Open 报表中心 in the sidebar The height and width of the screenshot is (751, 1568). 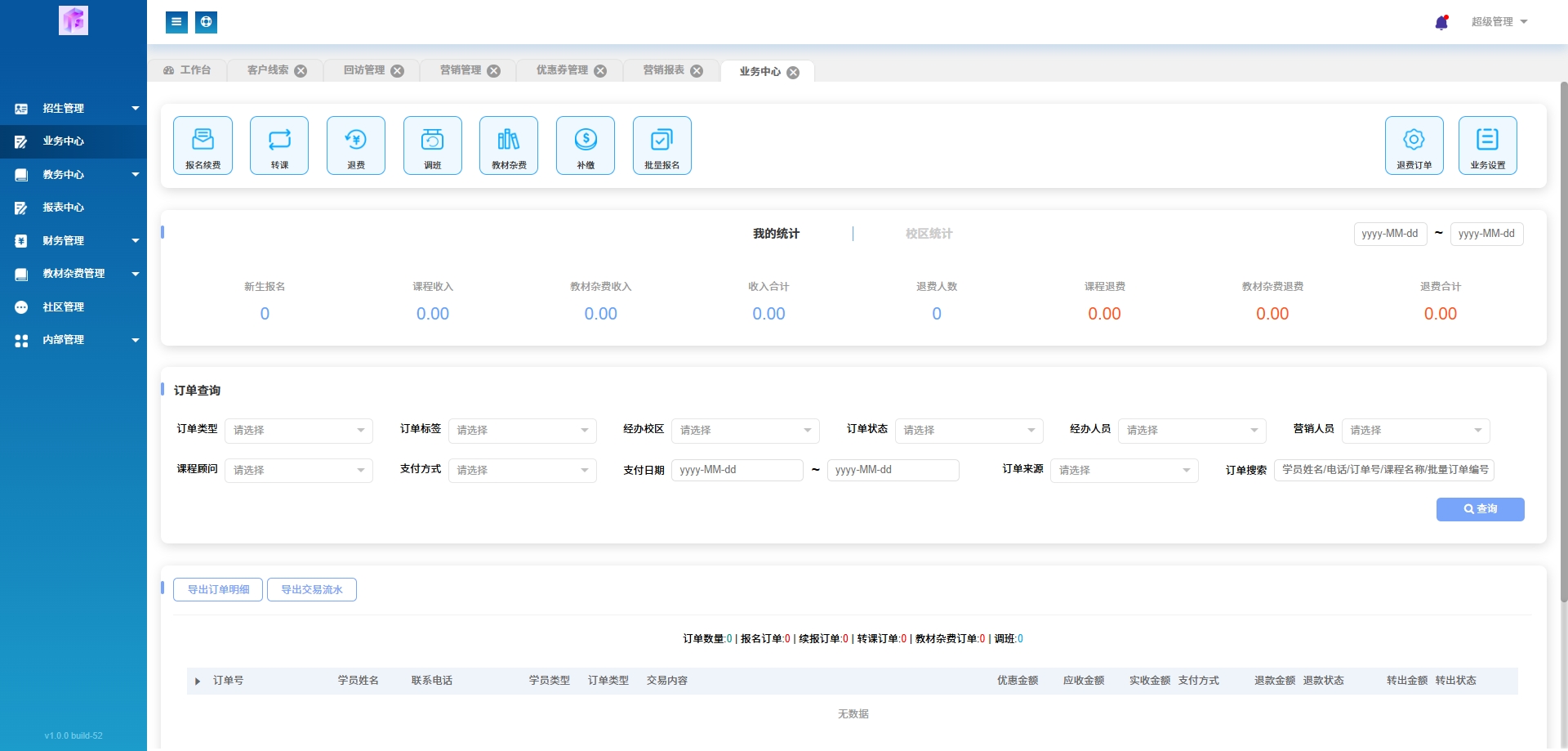73,208
